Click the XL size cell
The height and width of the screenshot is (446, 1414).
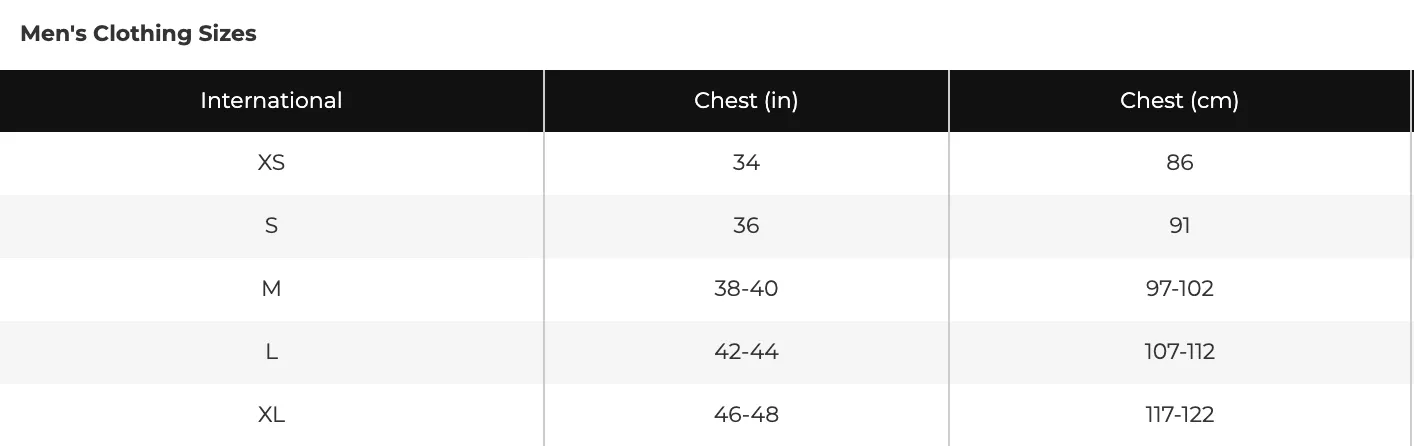(271, 414)
